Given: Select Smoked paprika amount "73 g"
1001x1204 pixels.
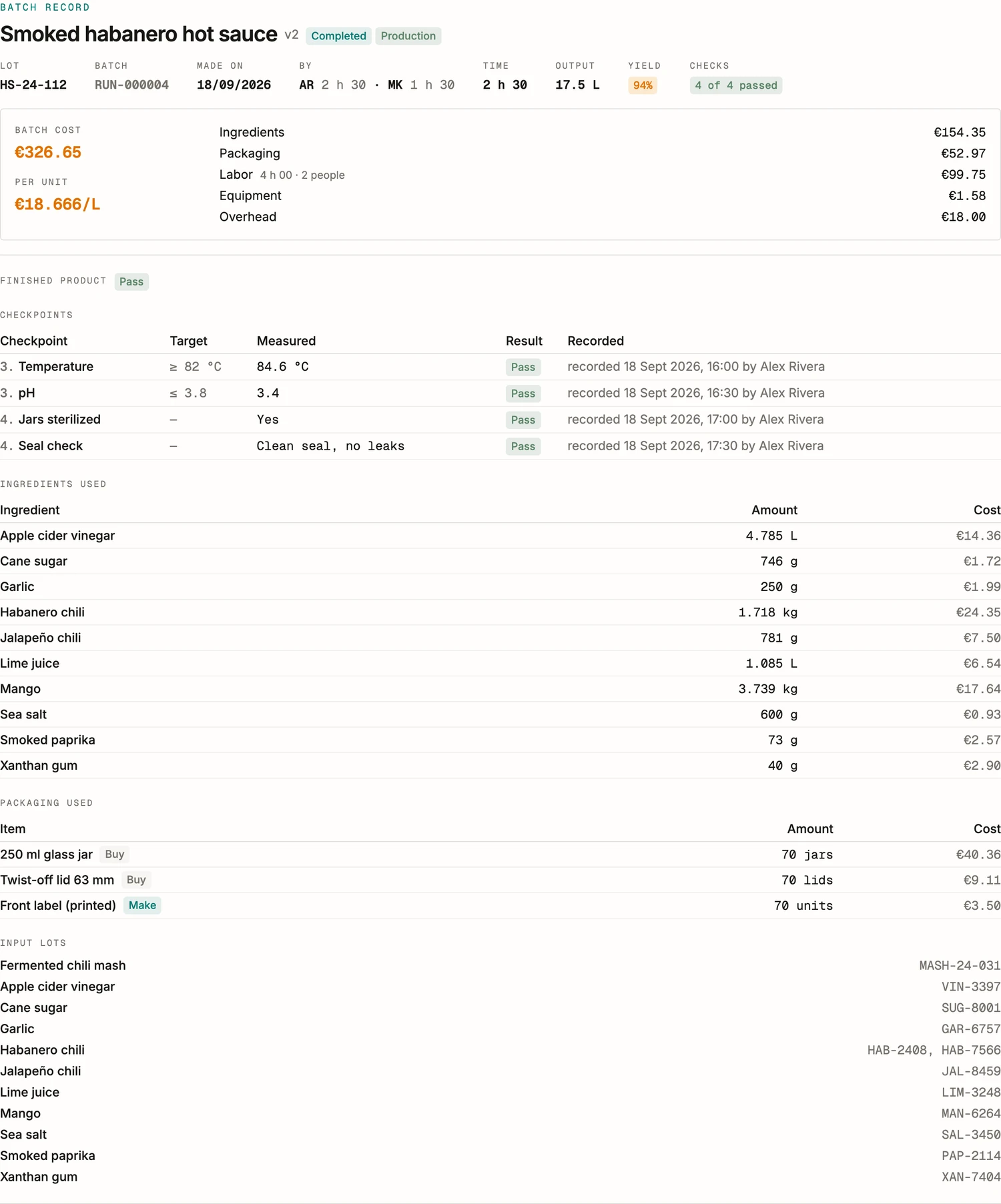Looking at the screenshot, I should tap(782, 740).
